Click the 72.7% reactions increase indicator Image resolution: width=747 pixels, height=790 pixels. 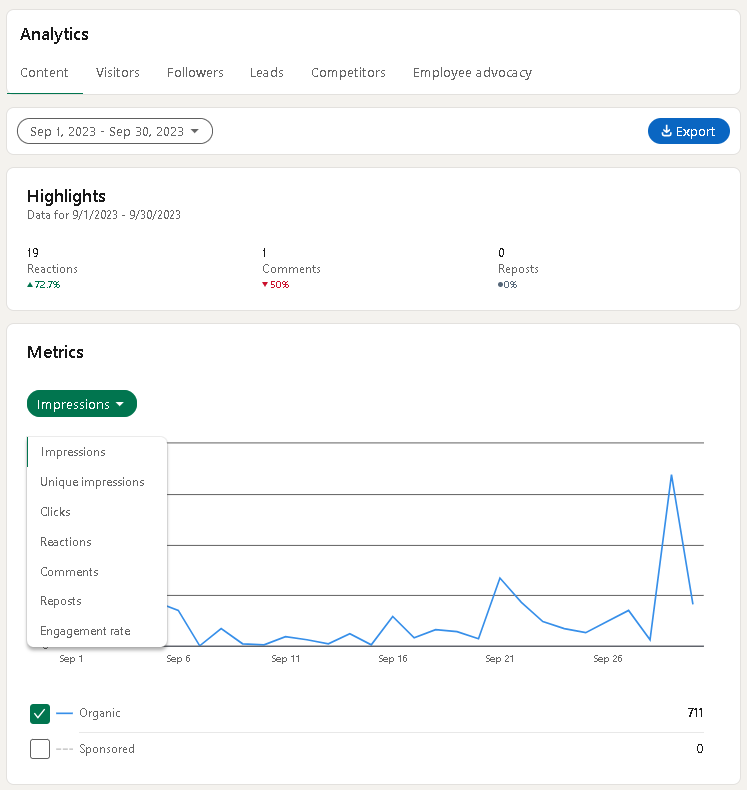coord(44,285)
